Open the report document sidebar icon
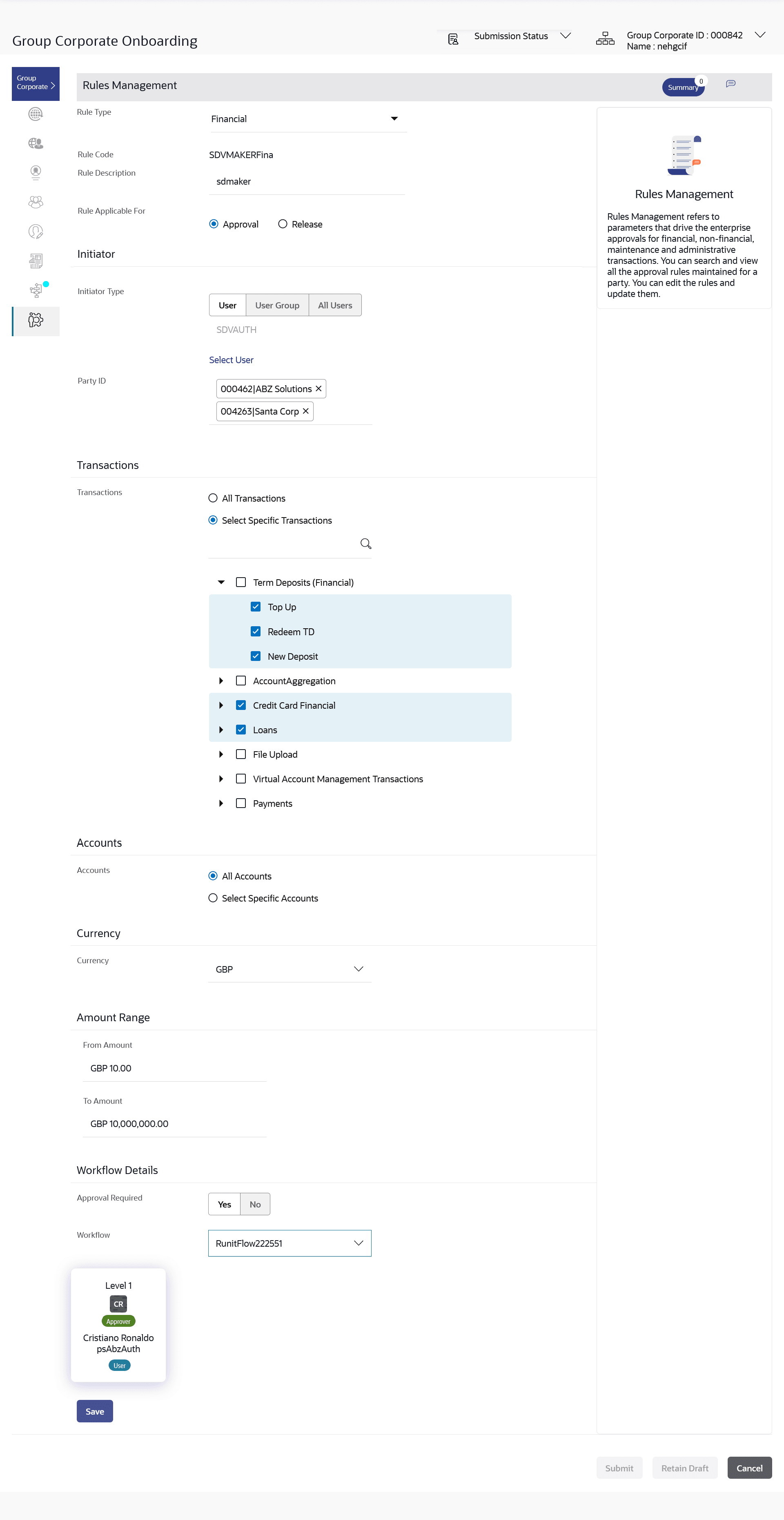 [36, 261]
